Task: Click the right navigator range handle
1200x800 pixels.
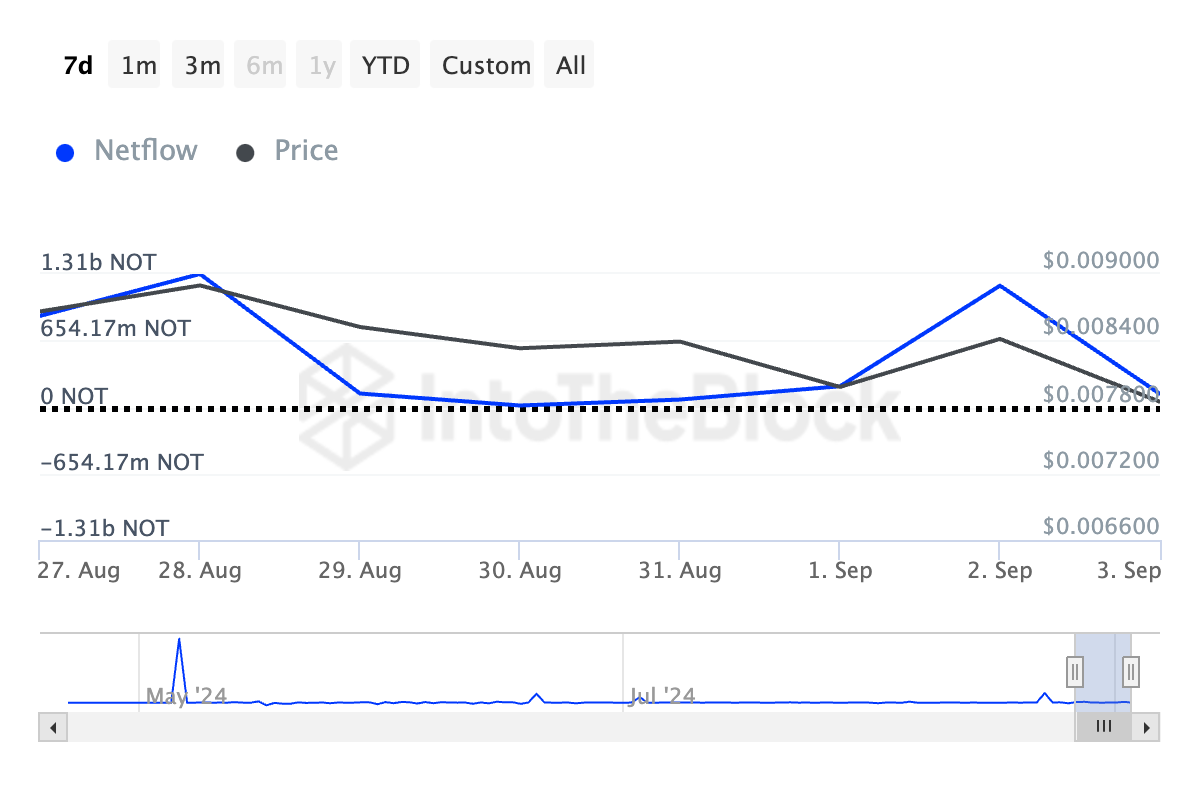Action: [1131, 670]
